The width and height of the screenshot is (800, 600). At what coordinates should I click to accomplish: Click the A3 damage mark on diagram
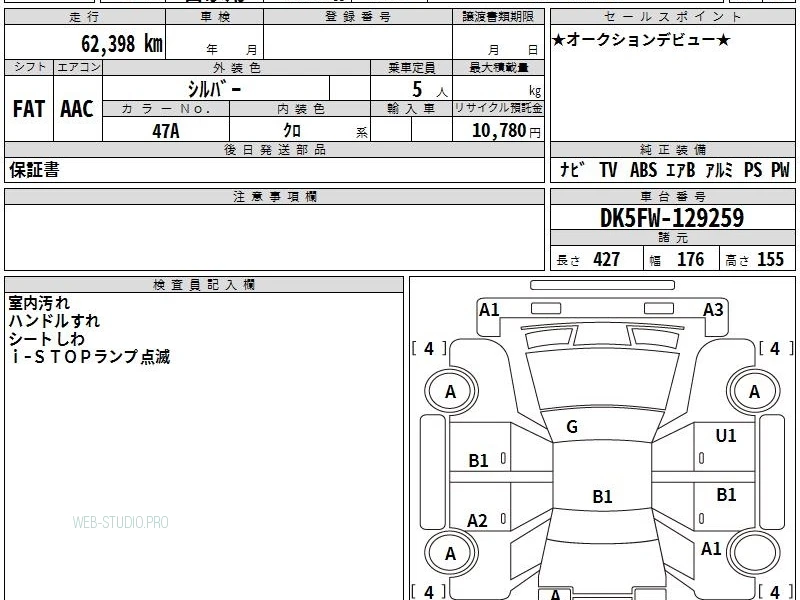coord(713,310)
